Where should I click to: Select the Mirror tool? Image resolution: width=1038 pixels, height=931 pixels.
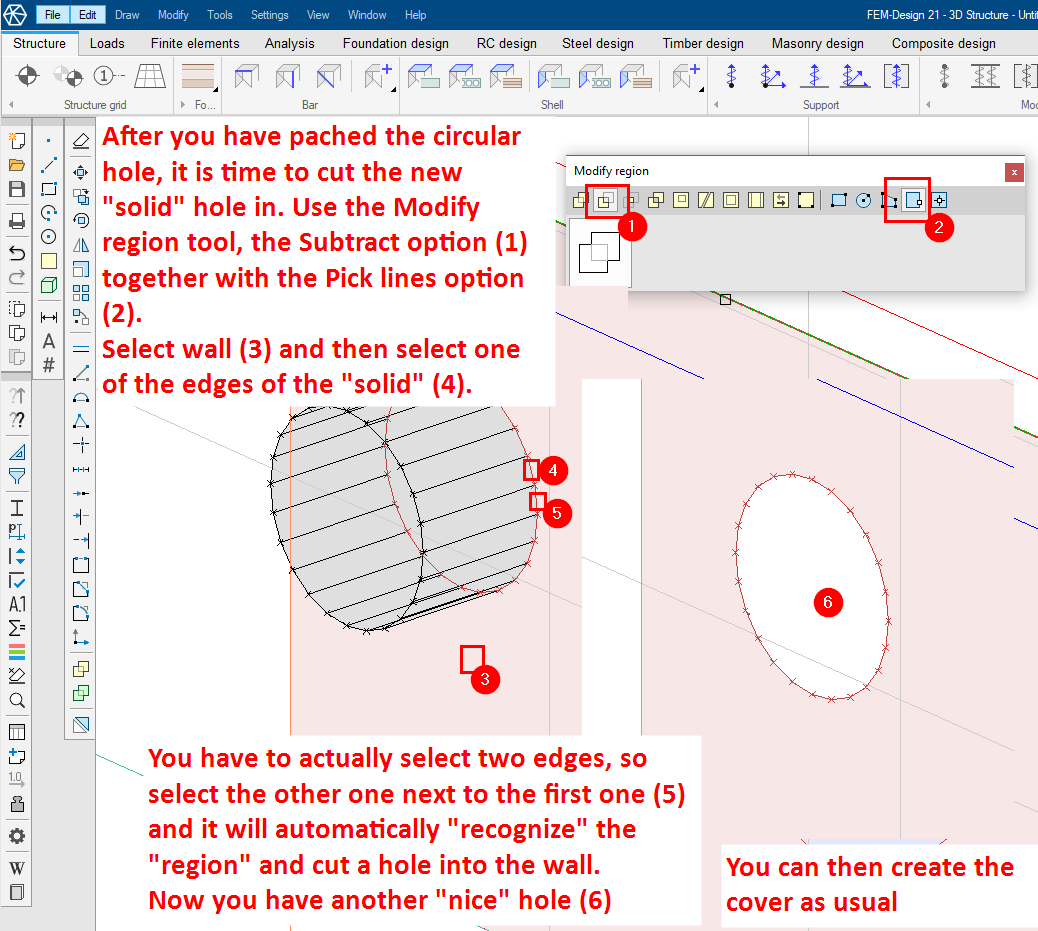pos(81,245)
